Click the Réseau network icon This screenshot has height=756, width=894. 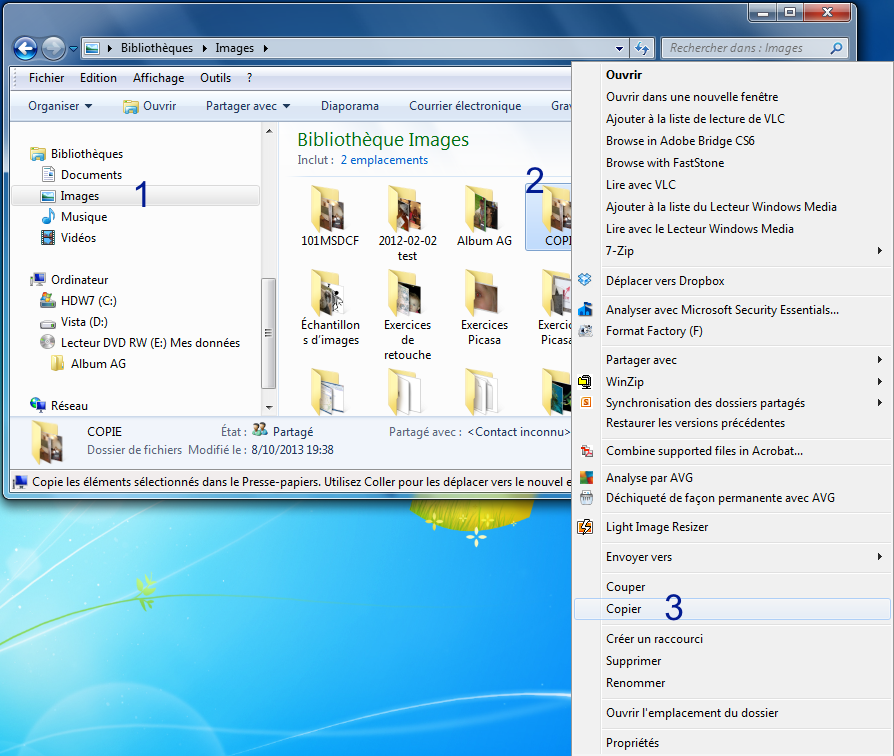coord(38,405)
